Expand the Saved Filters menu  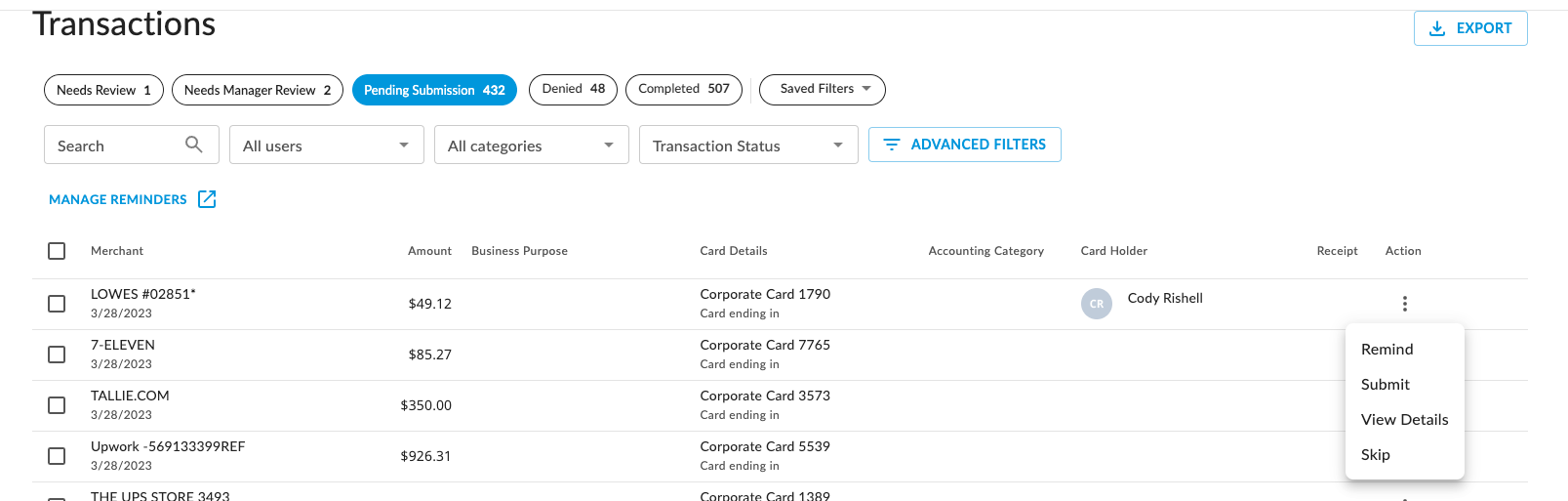[x=822, y=89]
